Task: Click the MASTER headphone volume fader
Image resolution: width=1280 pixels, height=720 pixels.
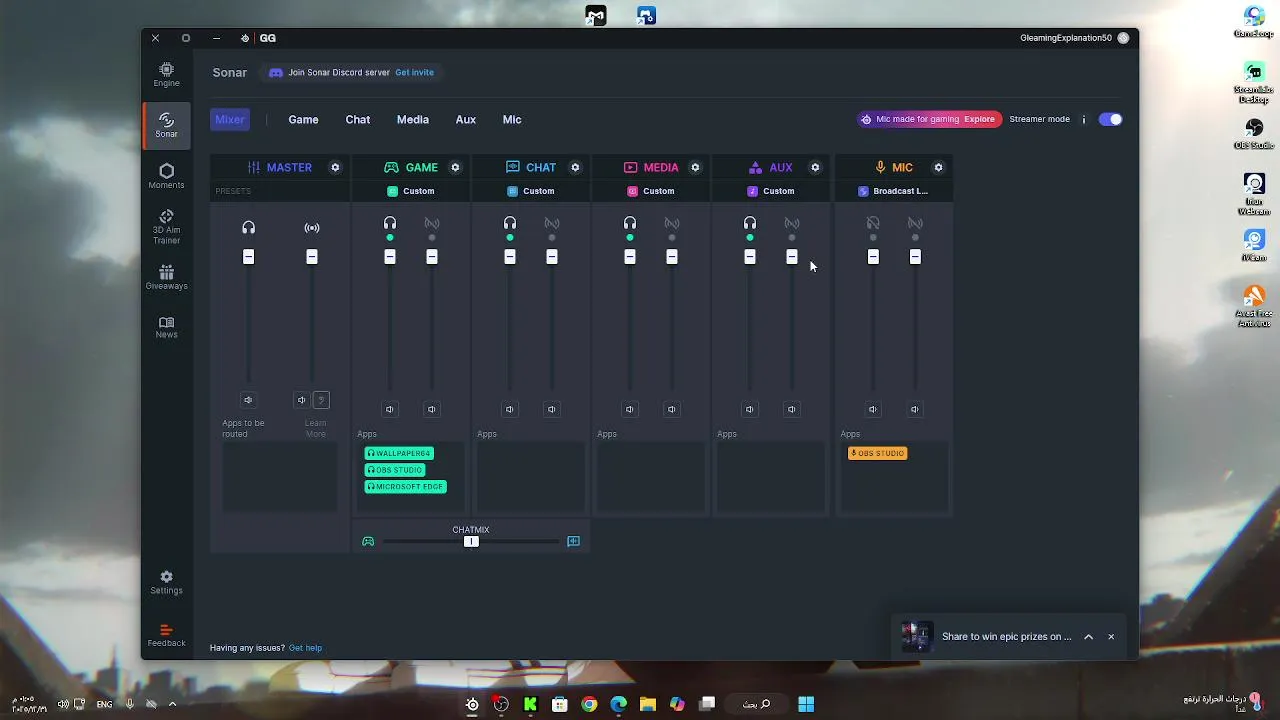Action: [x=248, y=257]
